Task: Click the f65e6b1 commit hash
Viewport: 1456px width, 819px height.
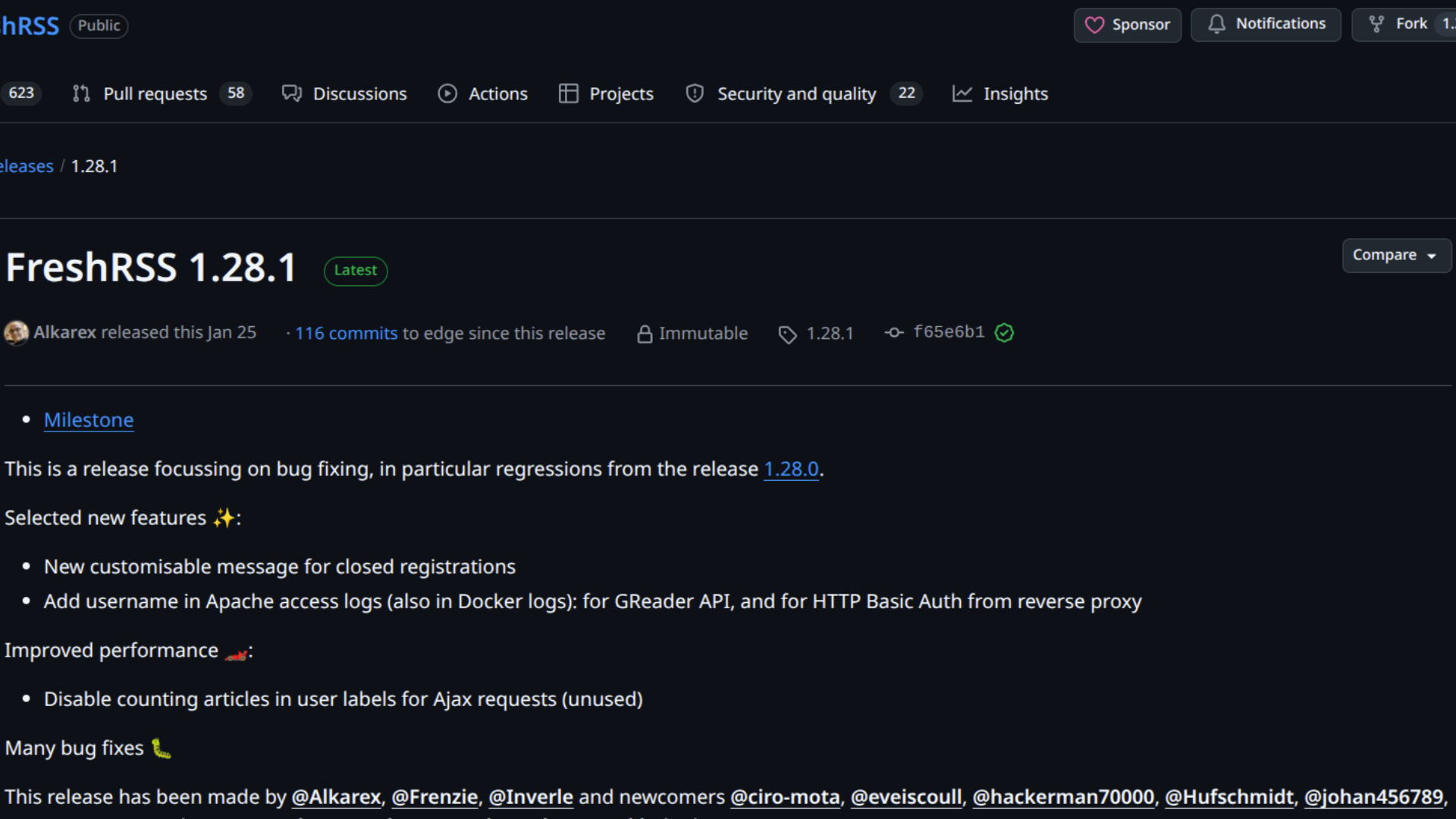Action: (x=949, y=332)
